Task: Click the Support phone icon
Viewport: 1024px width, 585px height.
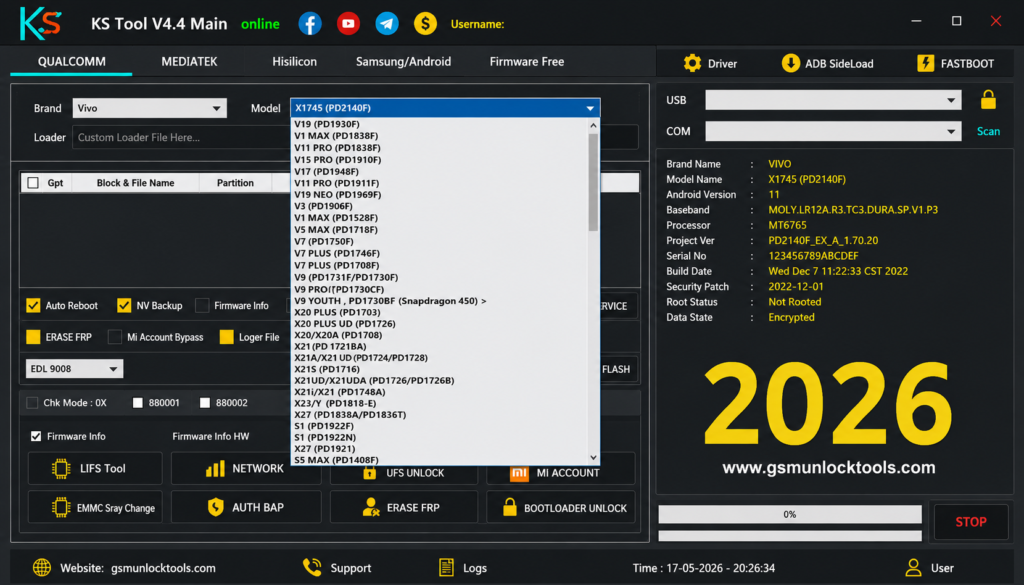Action: click(x=312, y=567)
